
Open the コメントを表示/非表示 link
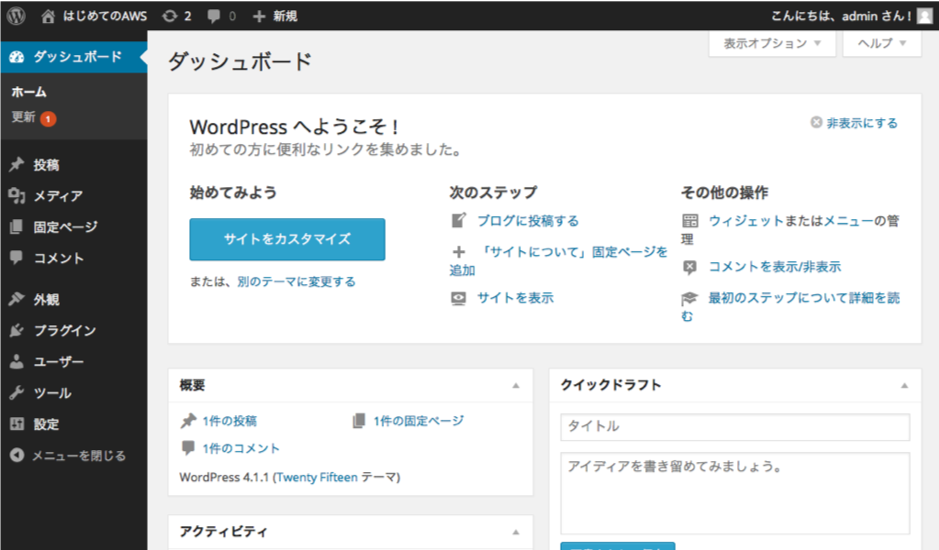point(775,267)
